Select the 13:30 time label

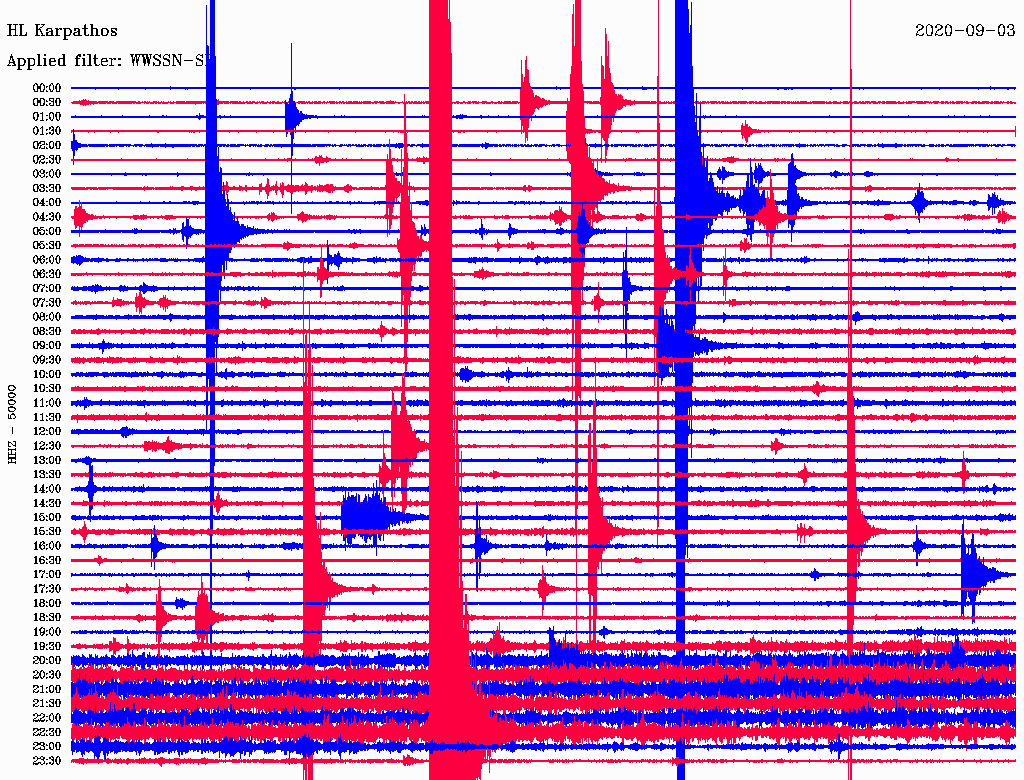(47, 475)
